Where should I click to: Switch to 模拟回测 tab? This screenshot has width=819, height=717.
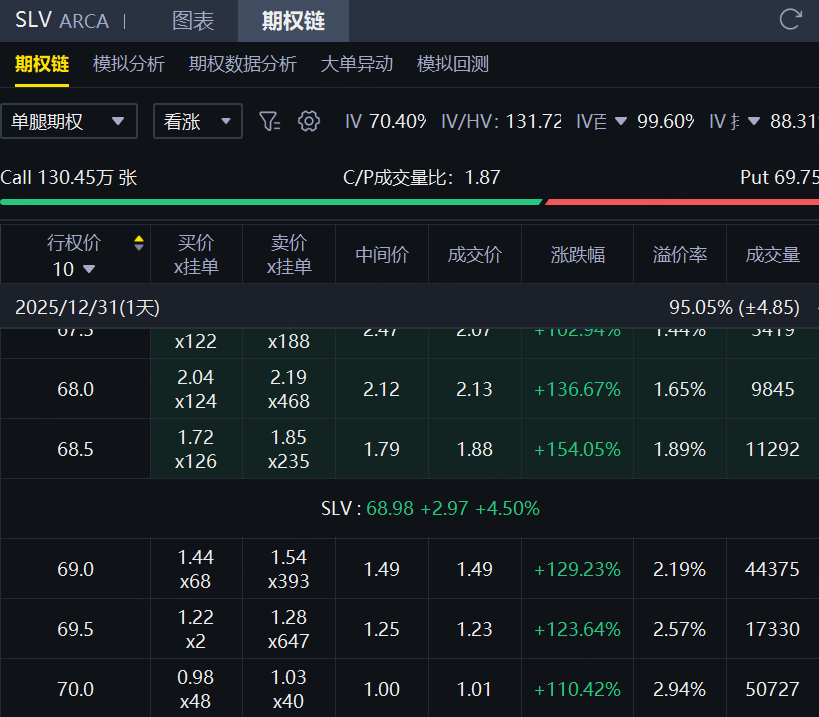coord(453,64)
